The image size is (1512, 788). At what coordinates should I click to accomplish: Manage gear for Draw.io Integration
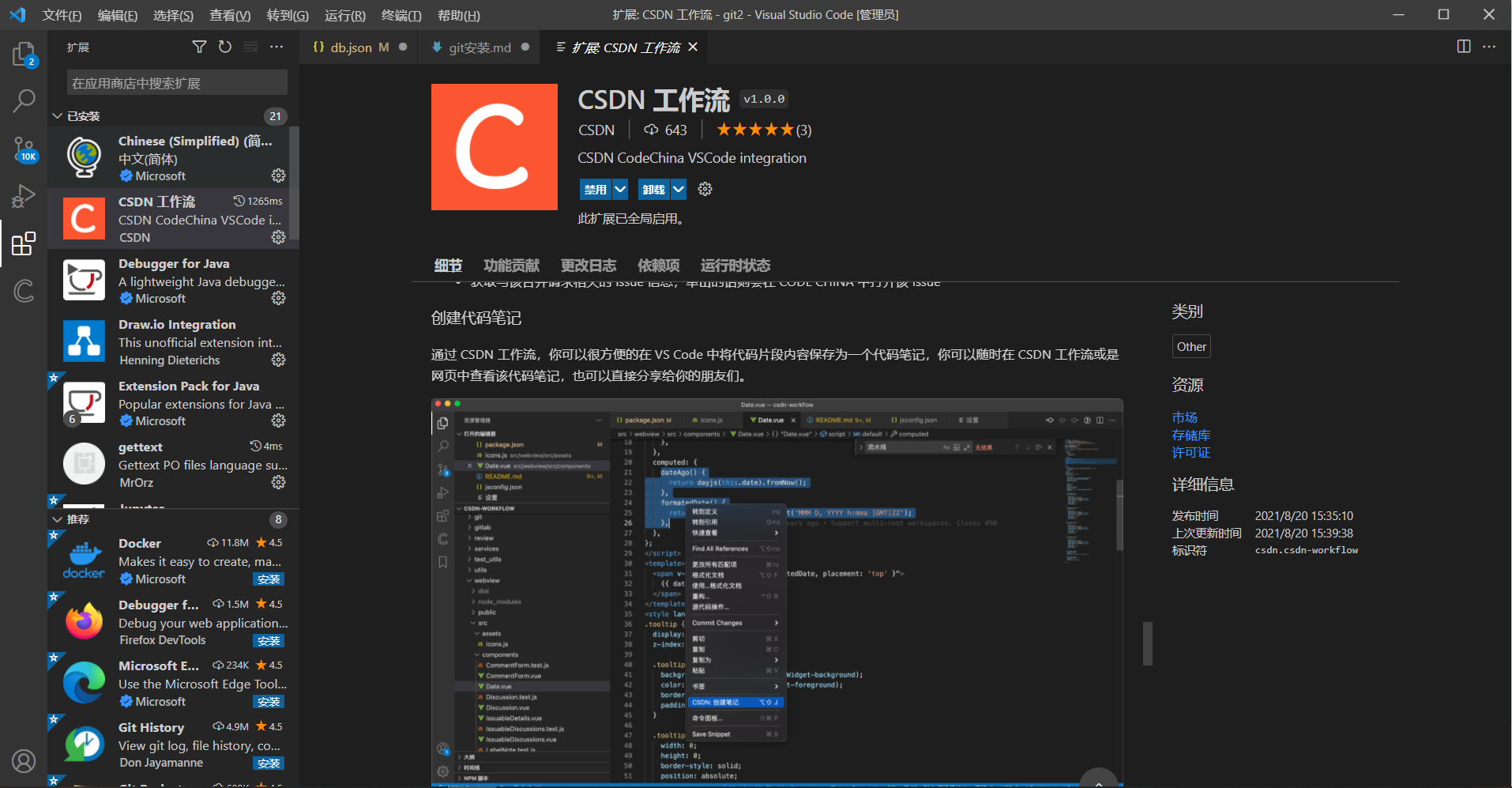click(x=278, y=360)
